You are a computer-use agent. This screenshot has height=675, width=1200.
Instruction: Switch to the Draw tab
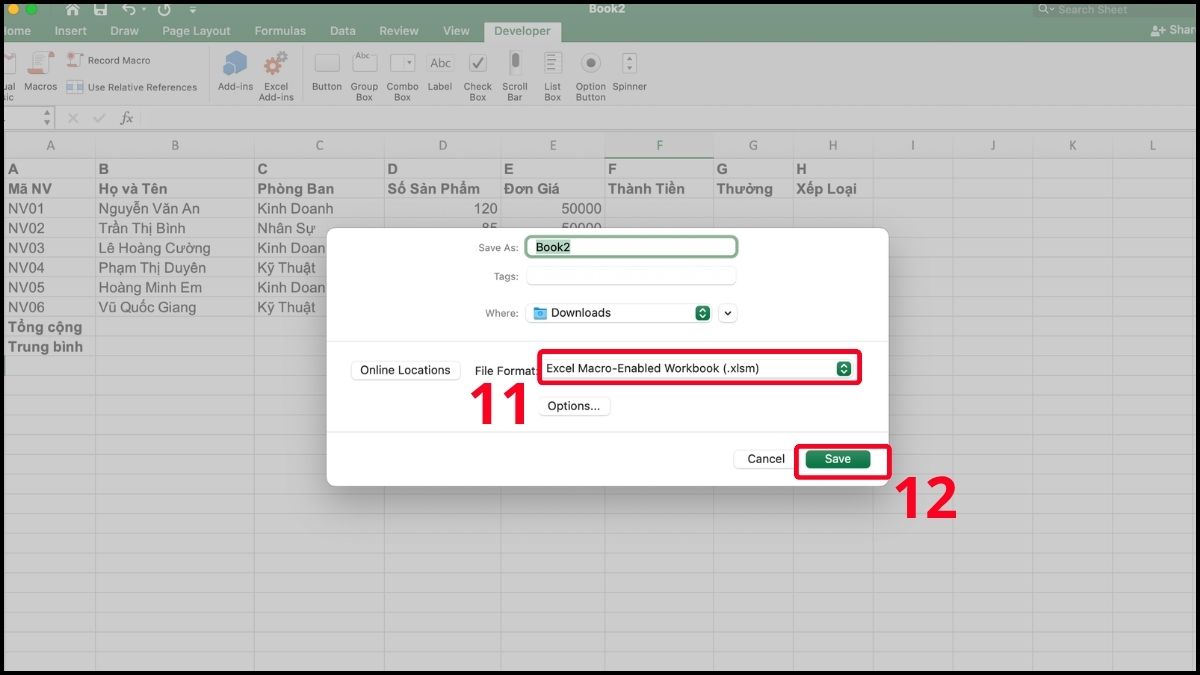[x=125, y=31]
